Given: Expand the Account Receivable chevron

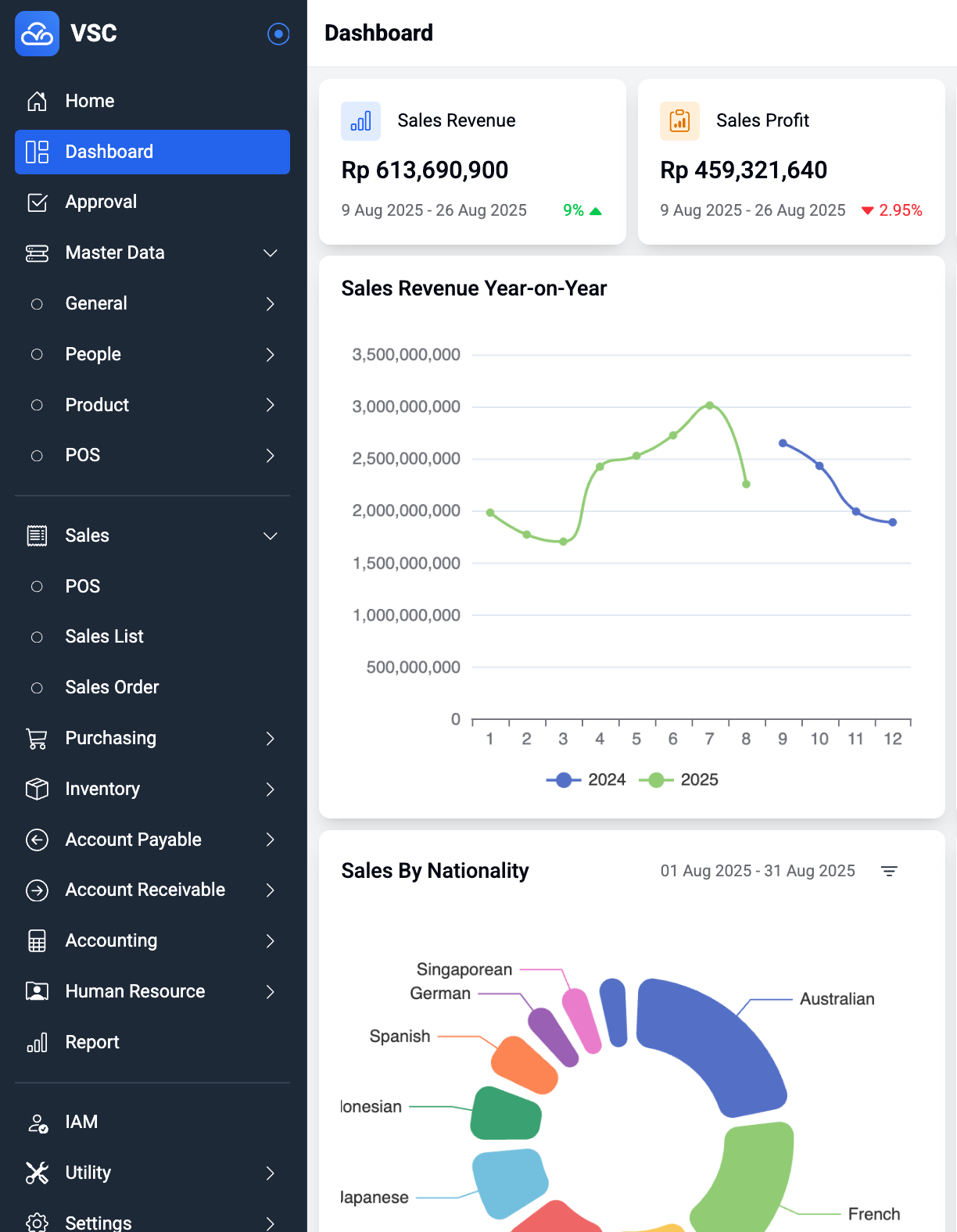Looking at the screenshot, I should (x=271, y=890).
